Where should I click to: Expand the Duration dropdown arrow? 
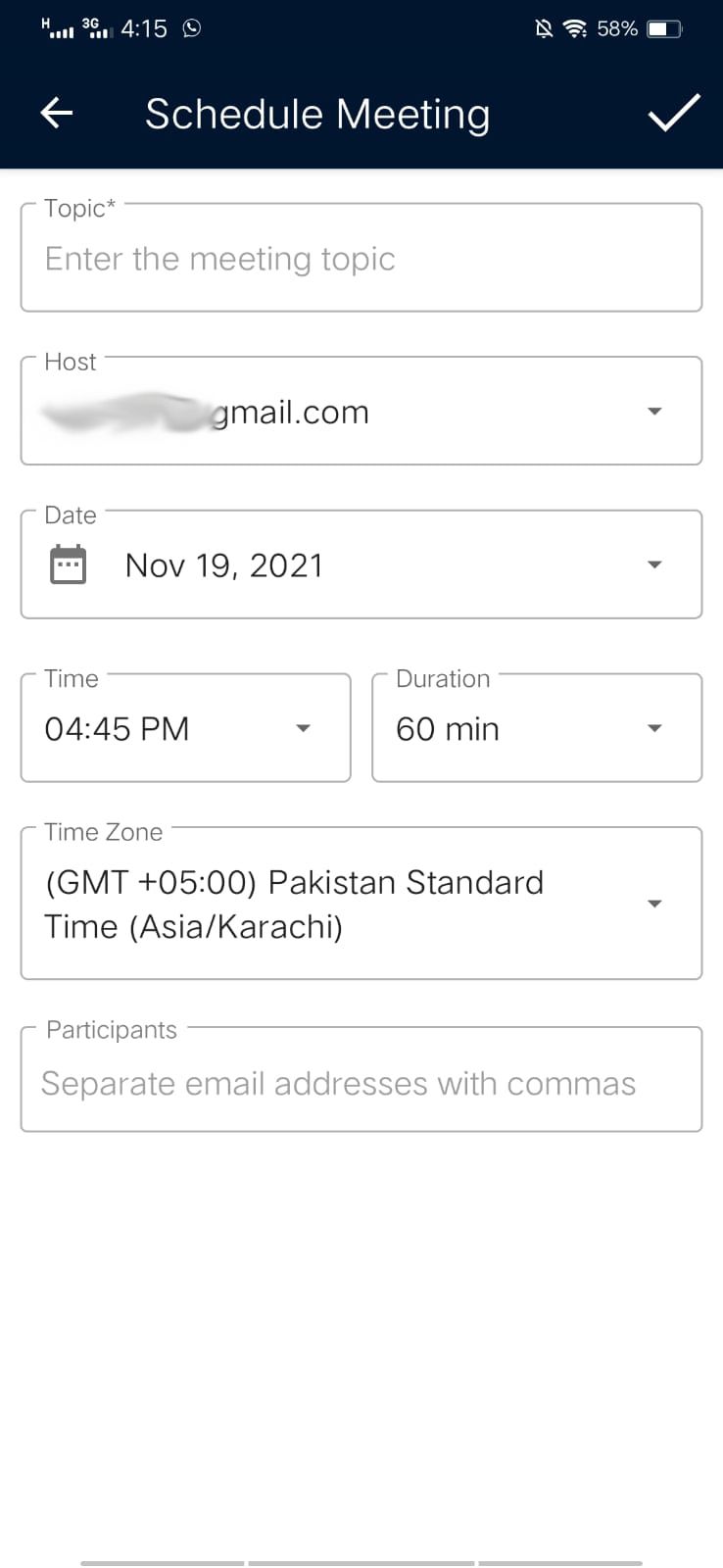click(655, 728)
